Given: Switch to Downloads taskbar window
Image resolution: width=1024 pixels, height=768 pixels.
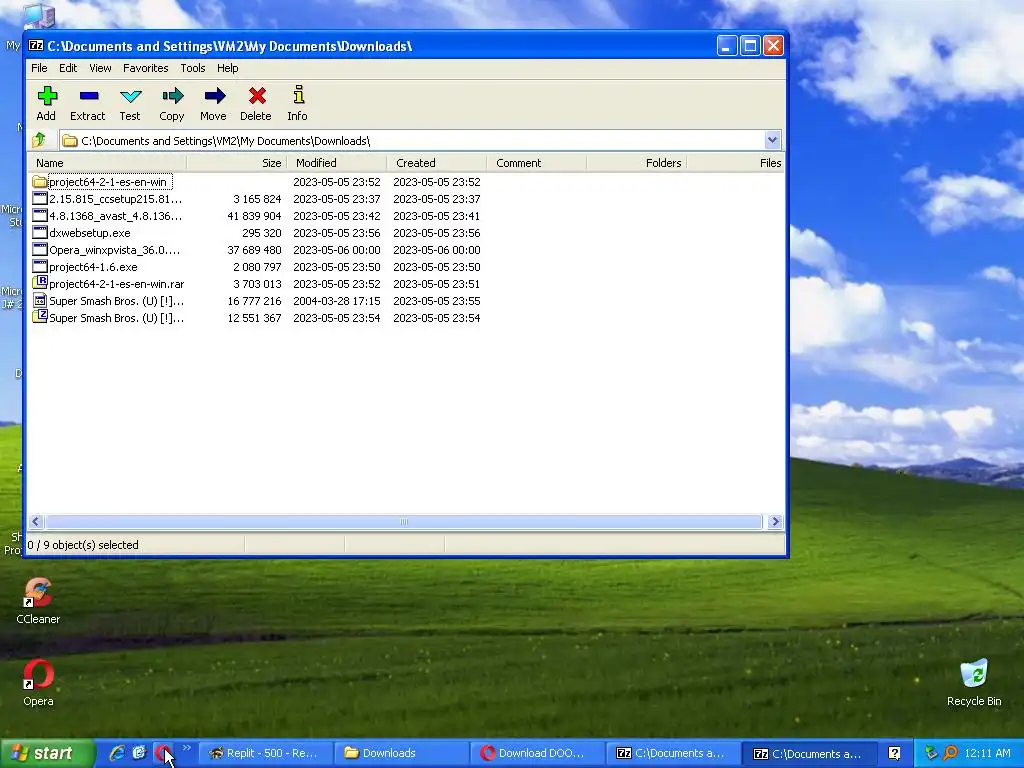Looking at the screenshot, I should (x=401, y=753).
